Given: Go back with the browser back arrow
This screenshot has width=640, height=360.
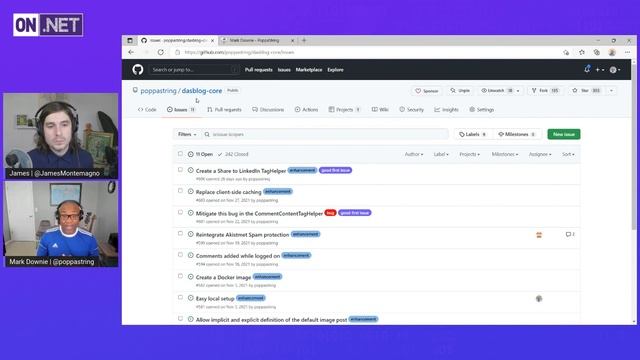Looking at the screenshot, I should pos(131,52).
